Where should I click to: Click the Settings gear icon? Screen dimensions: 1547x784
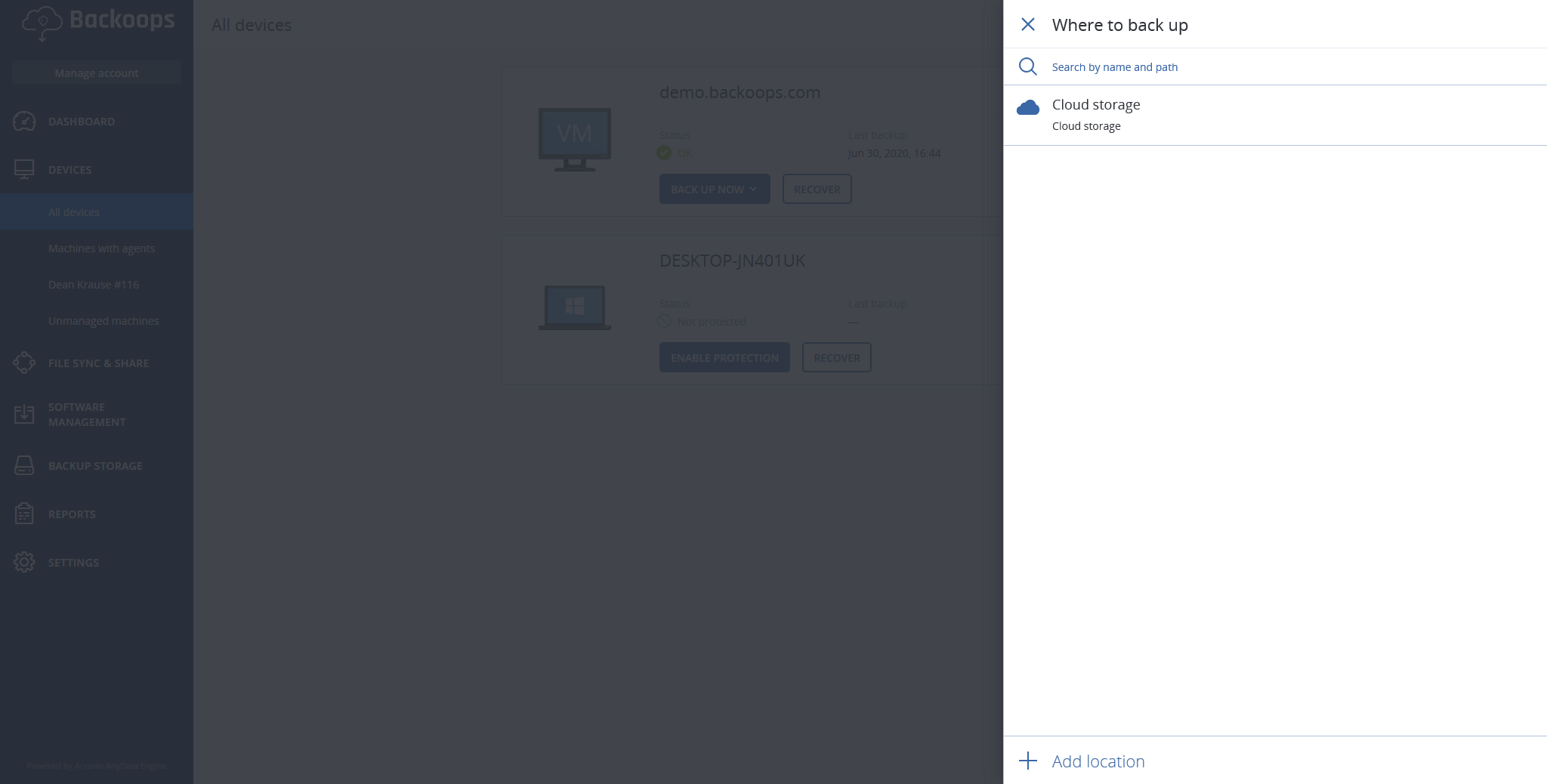pyautogui.click(x=24, y=562)
